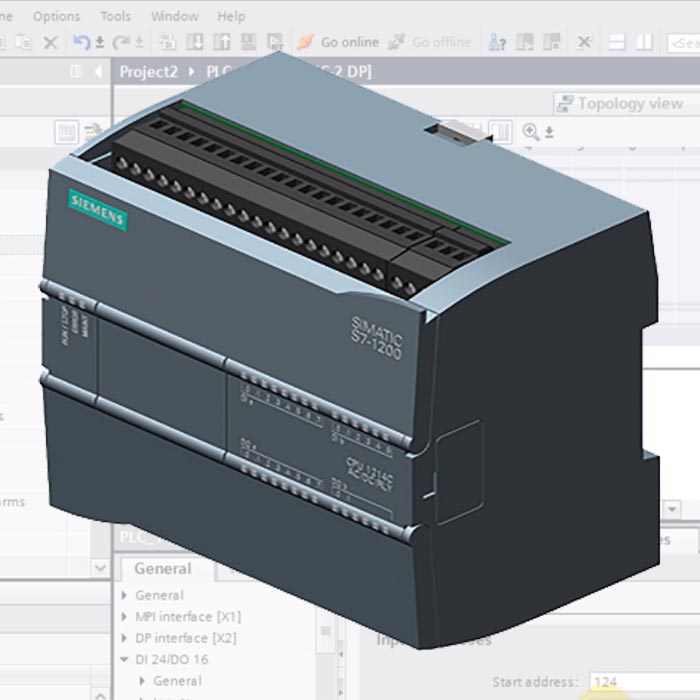
Task: Select DI 24/DO 16 in tree
Action: tap(172, 659)
